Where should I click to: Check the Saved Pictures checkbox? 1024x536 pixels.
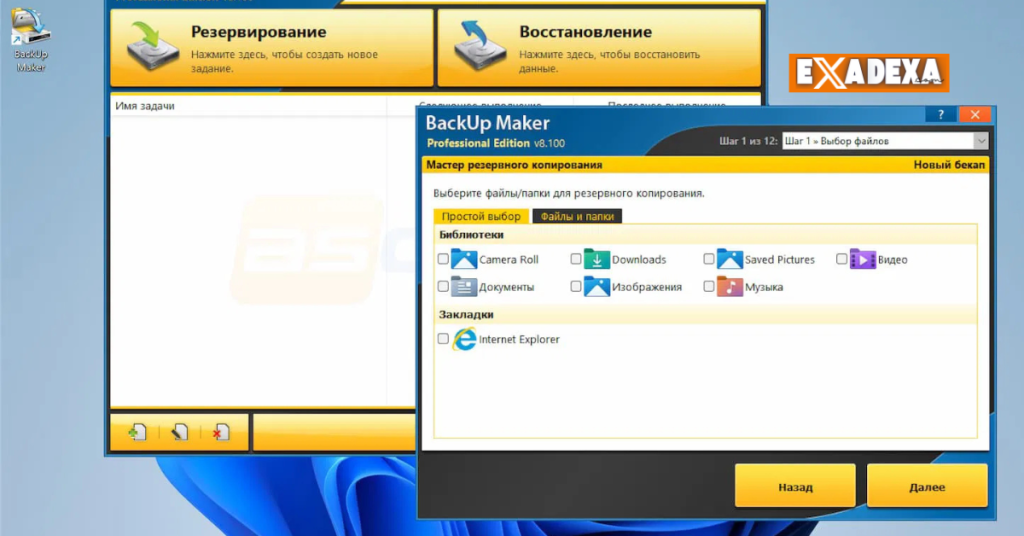[709, 259]
